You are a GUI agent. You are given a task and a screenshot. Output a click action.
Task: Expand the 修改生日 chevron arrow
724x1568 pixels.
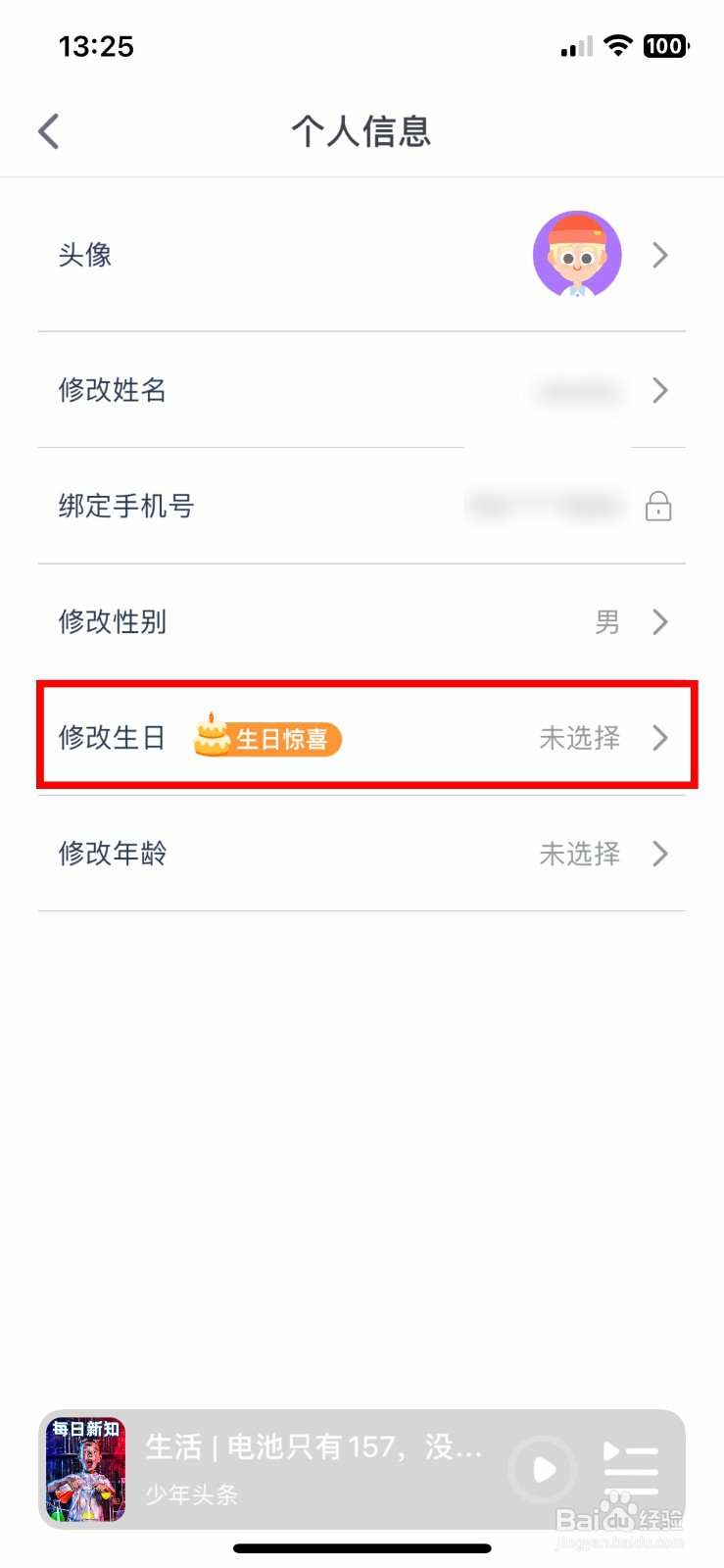pyautogui.click(x=660, y=737)
